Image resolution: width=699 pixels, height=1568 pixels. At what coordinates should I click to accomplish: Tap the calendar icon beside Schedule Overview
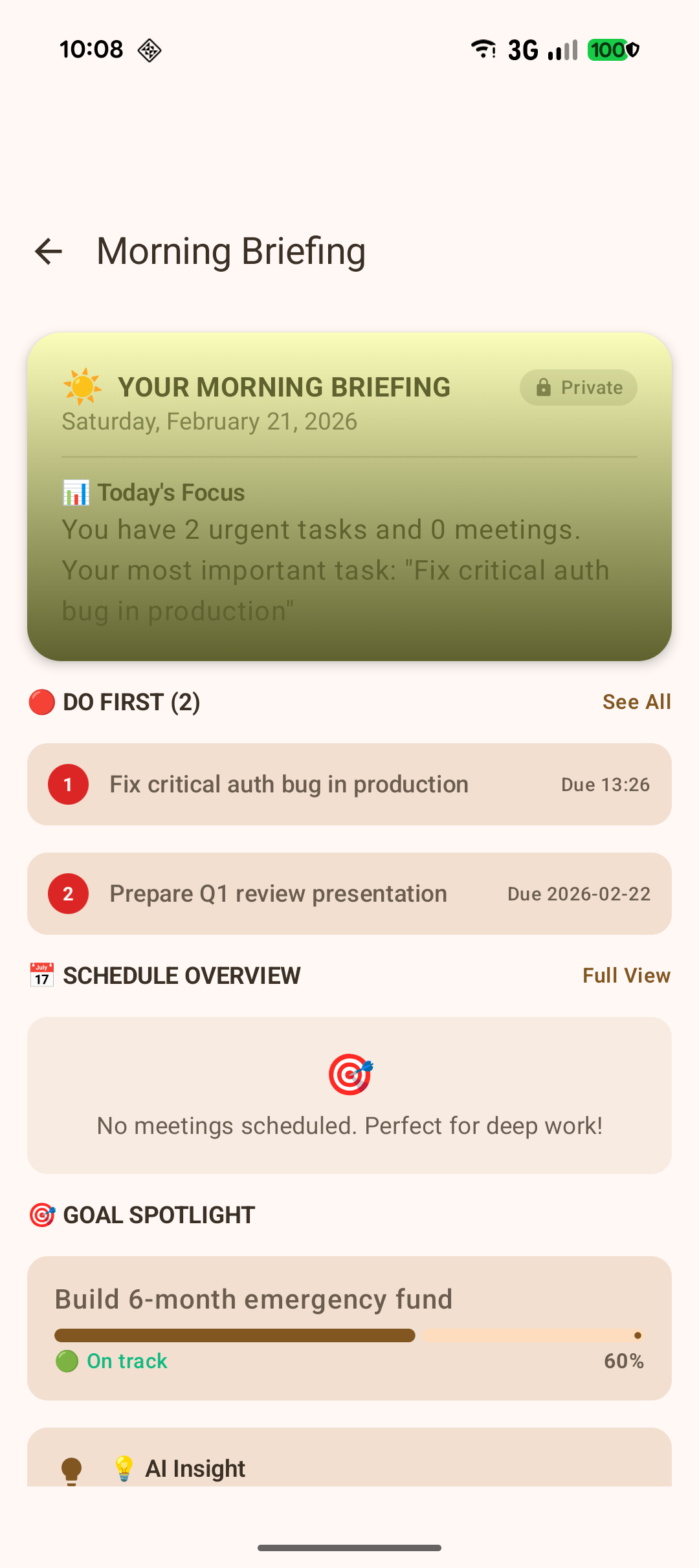(42, 975)
